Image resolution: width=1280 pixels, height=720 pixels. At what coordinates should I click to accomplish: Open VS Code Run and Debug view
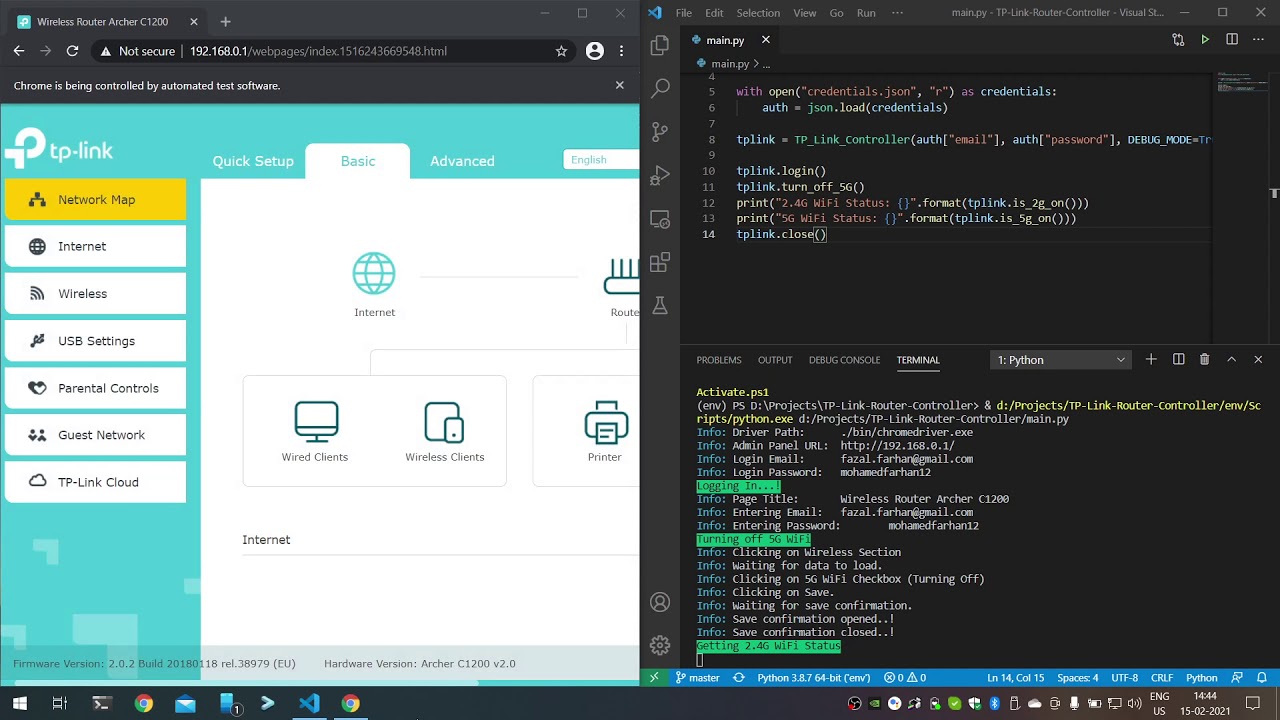pyautogui.click(x=660, y=176)
